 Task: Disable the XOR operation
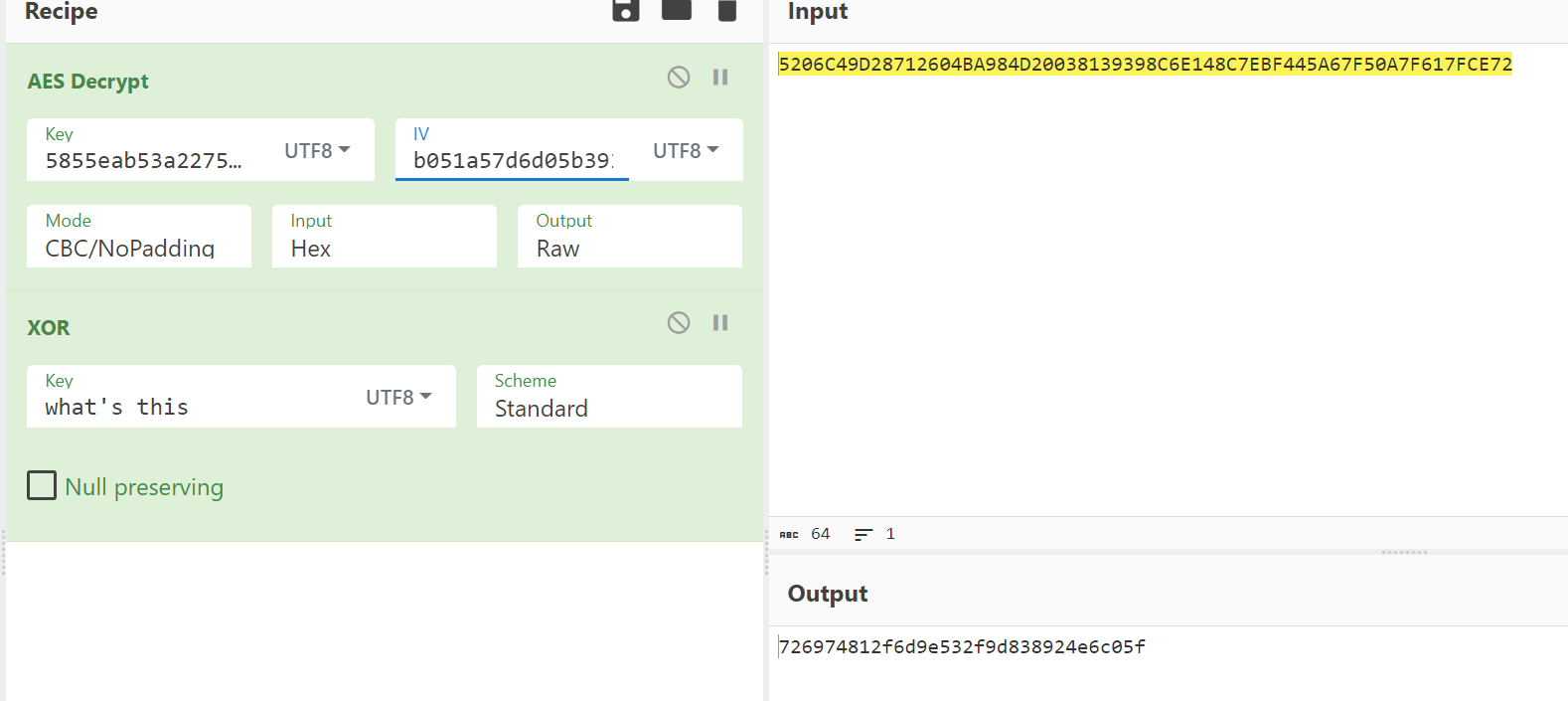(679, 323)
